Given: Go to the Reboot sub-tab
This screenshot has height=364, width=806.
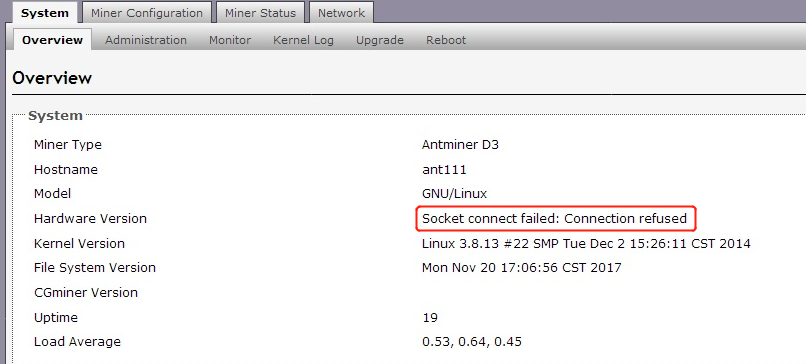Looking at the screenshot, I should (446, 40).
